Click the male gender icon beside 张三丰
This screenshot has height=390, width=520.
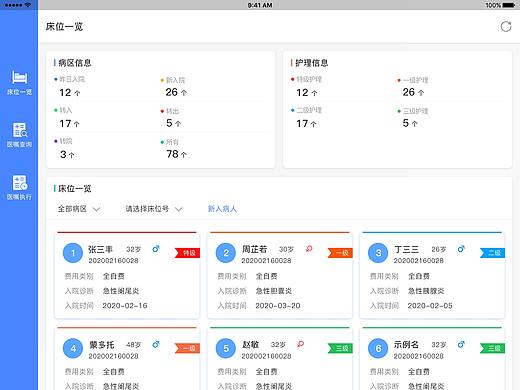click(156, 249)
